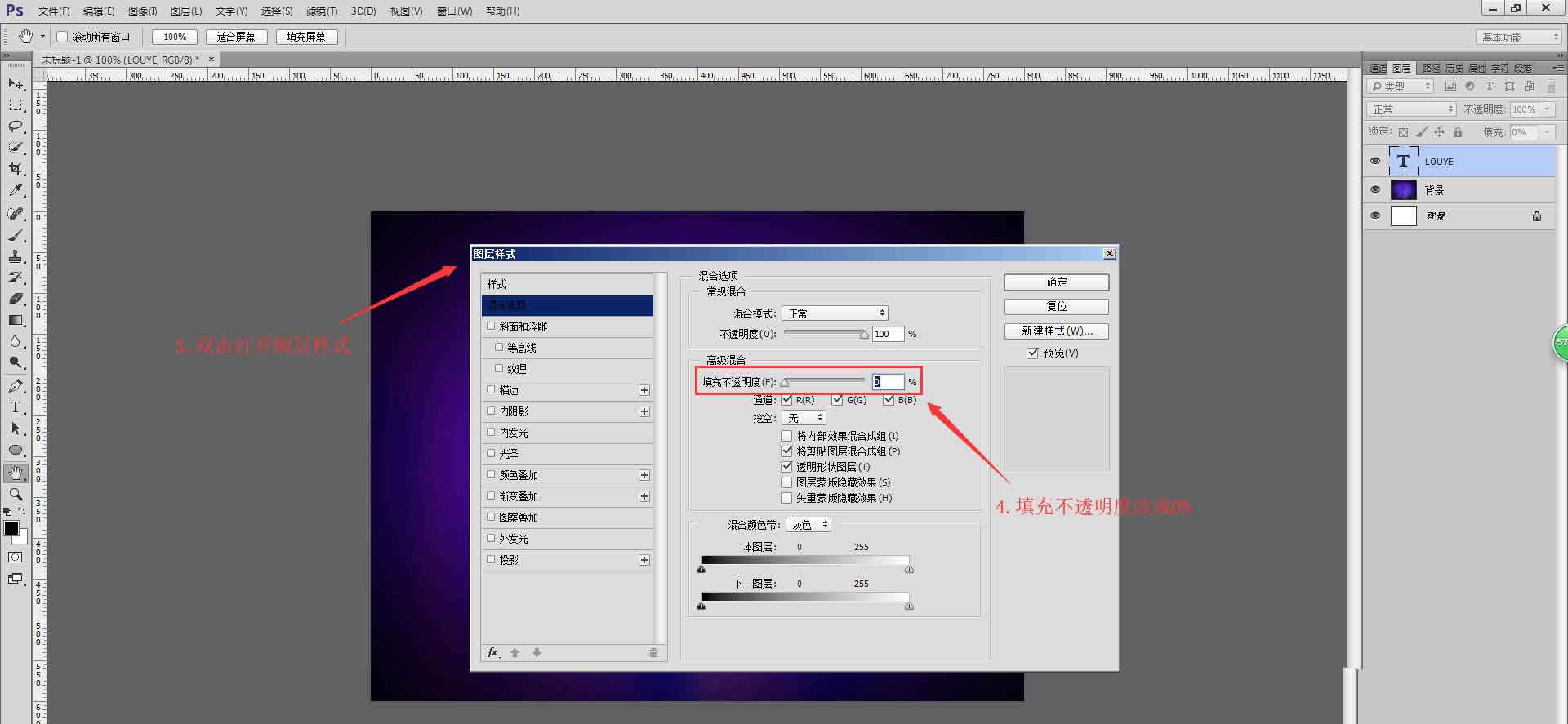Click the 填充不透明度 percent input field
Image resolution: width=1568 pixels, height=724 pixels.
888,381
